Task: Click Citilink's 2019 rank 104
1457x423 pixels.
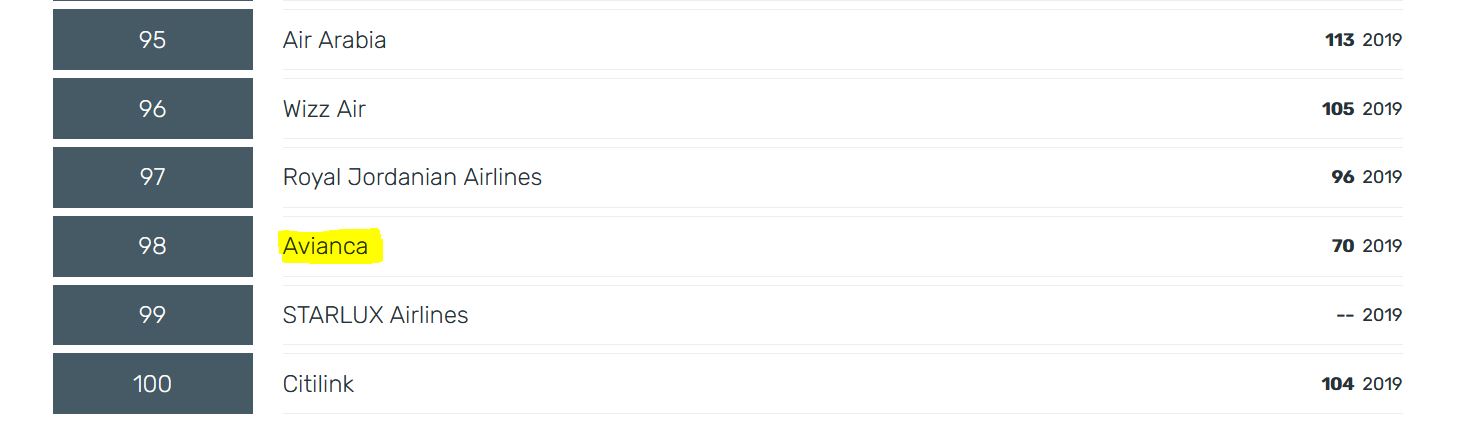Action: pyautogui.click(x=1337, y=384)
